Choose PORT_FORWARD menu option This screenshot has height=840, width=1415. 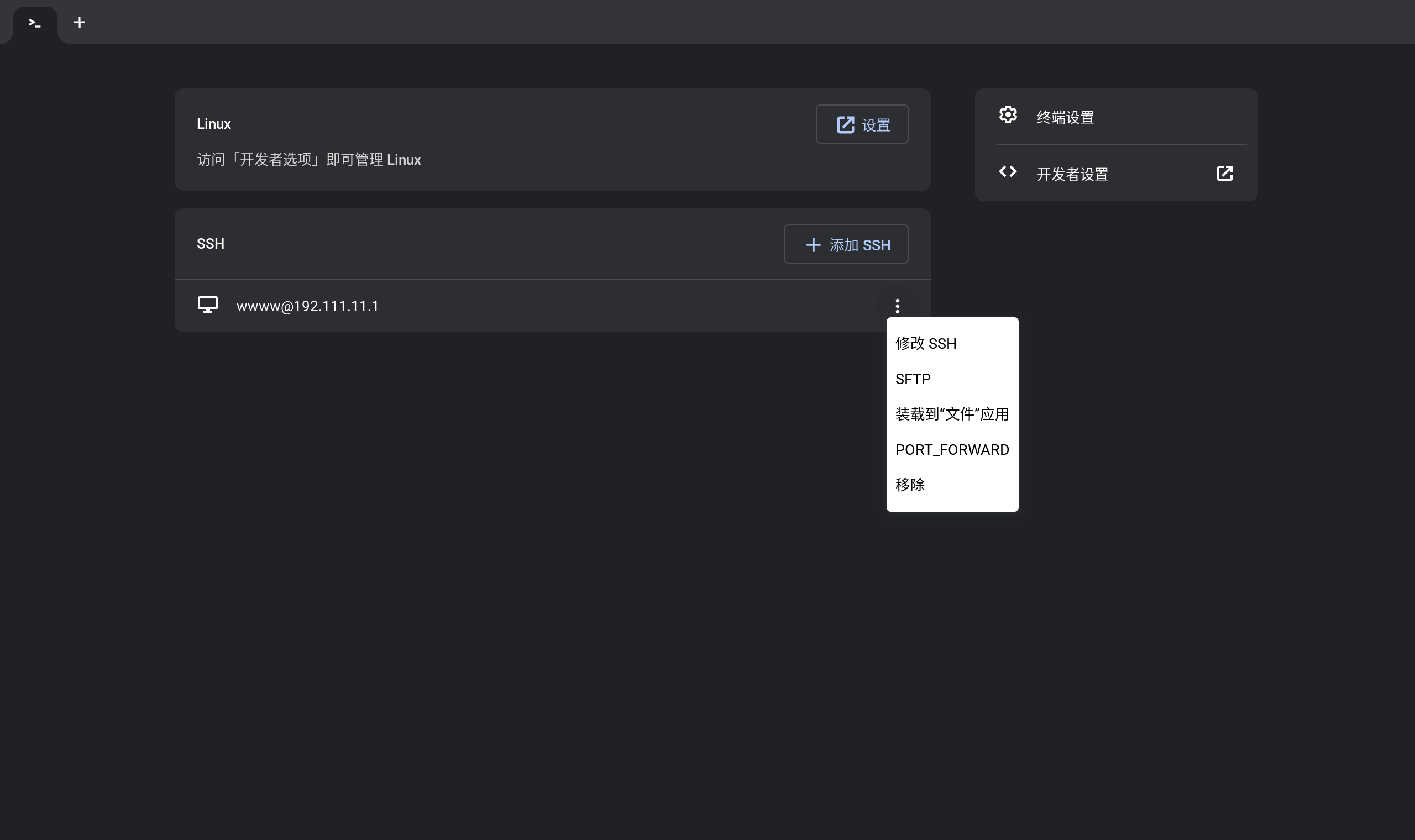(x=951, y=450)
